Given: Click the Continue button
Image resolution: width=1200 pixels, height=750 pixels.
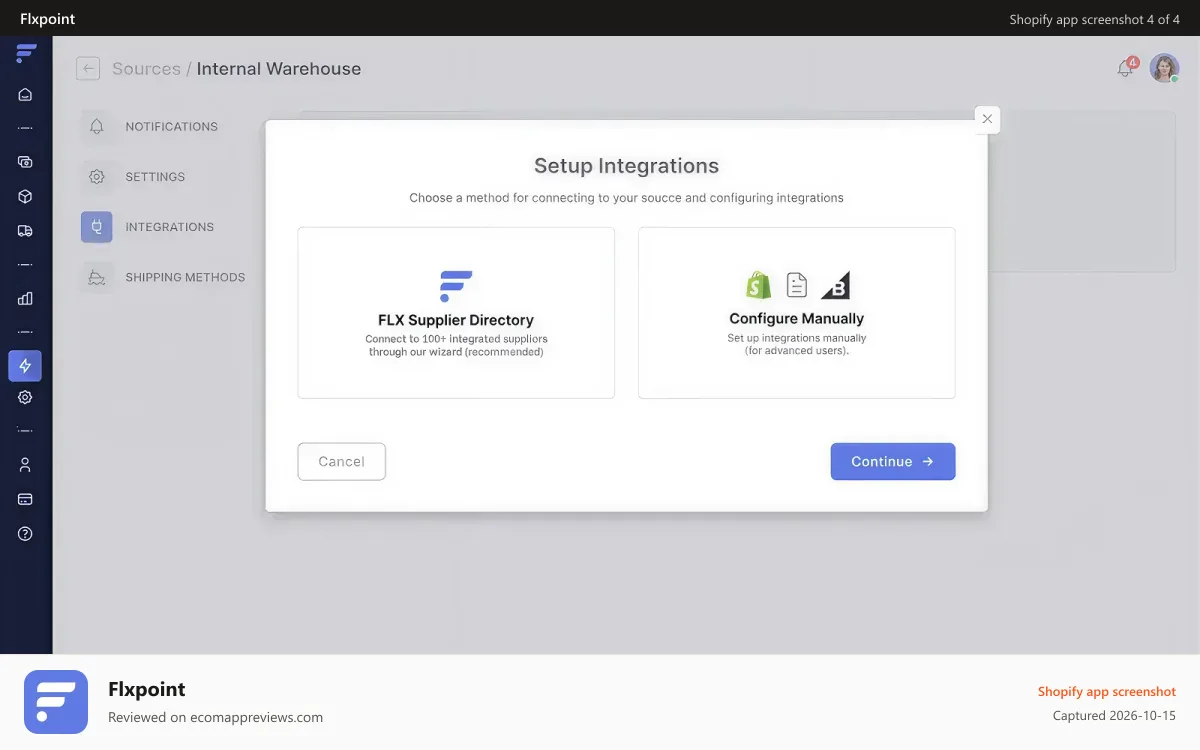Looking at the screenshot, I should tap(893, 461).
